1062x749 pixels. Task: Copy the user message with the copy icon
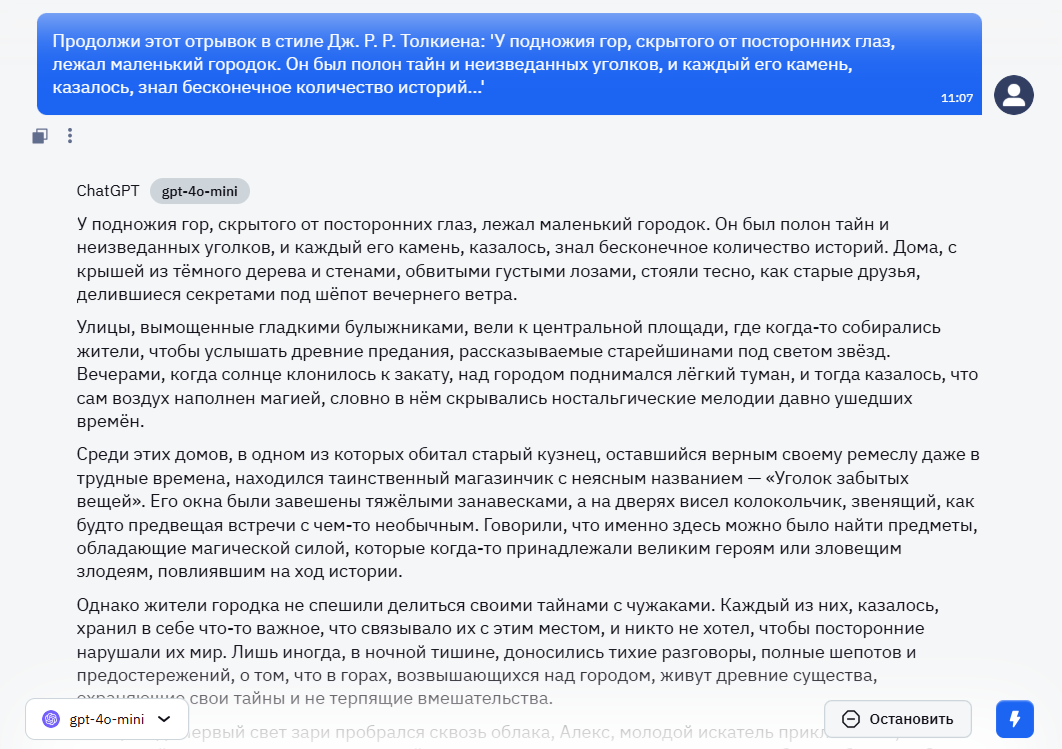[x=40, y=136]
